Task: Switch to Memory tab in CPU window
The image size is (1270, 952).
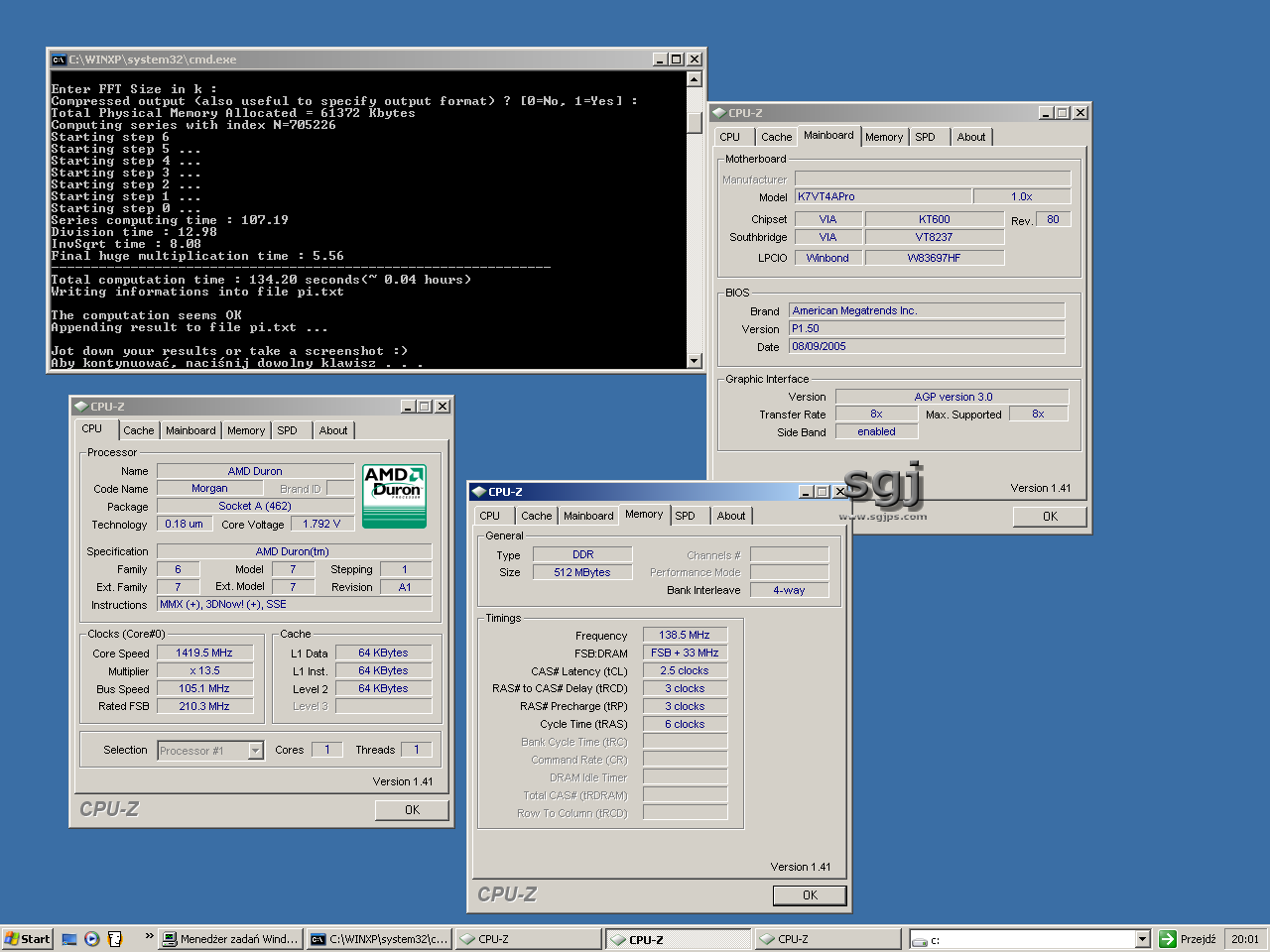Action: pos(246,430)
